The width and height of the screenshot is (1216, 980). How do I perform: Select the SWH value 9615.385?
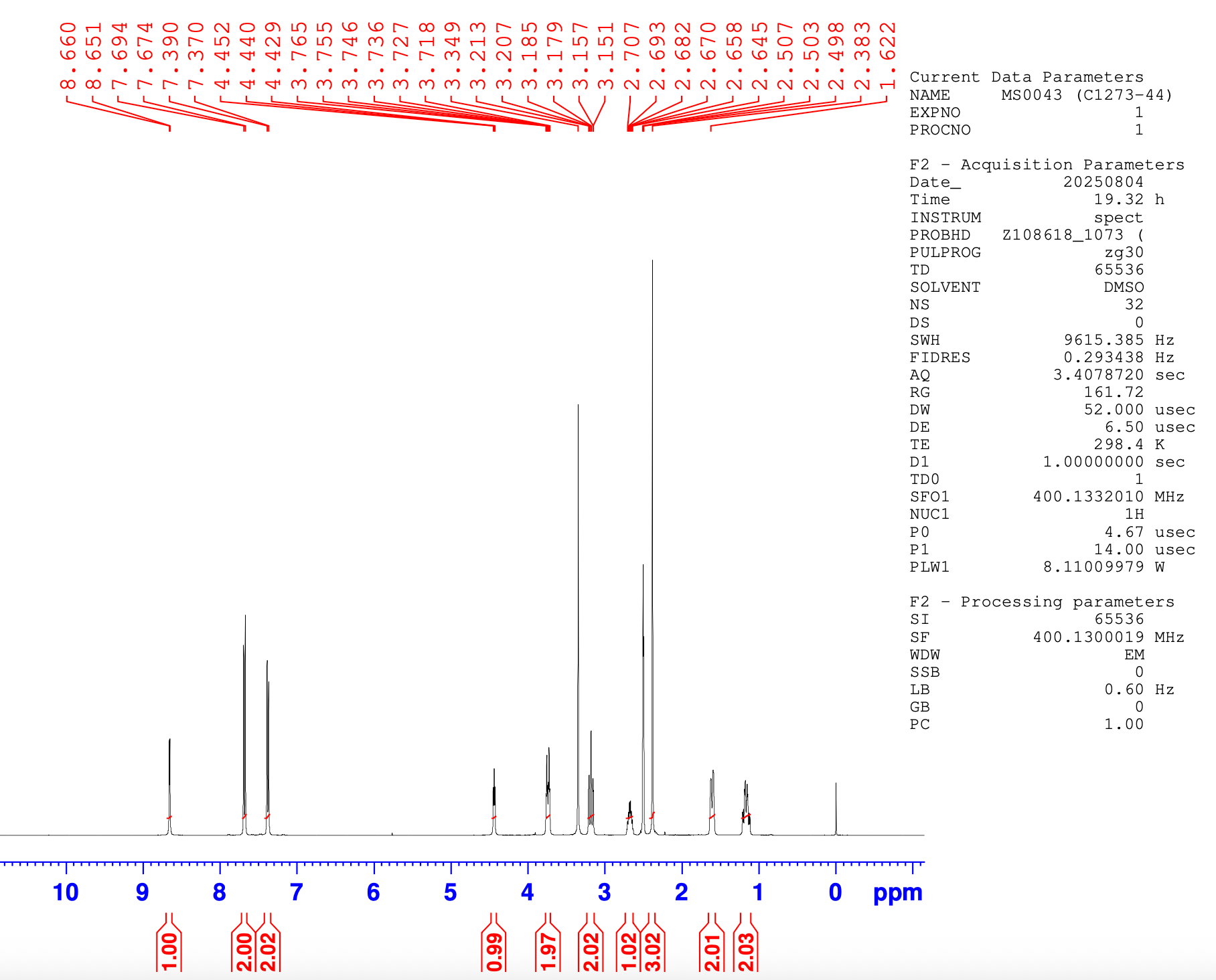click(1104, 340)
